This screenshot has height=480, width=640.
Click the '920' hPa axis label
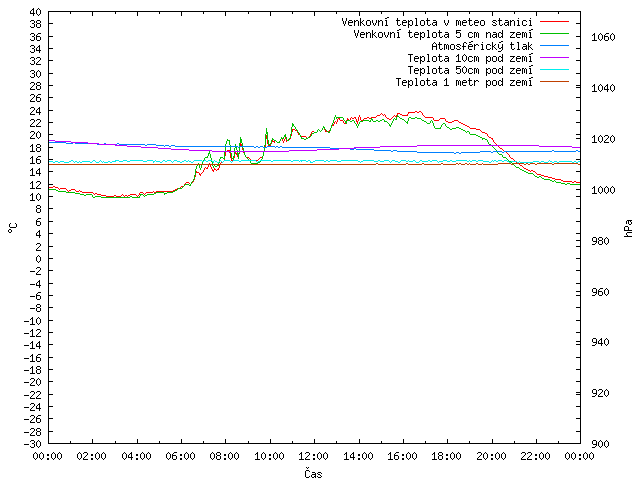(600, 393)
